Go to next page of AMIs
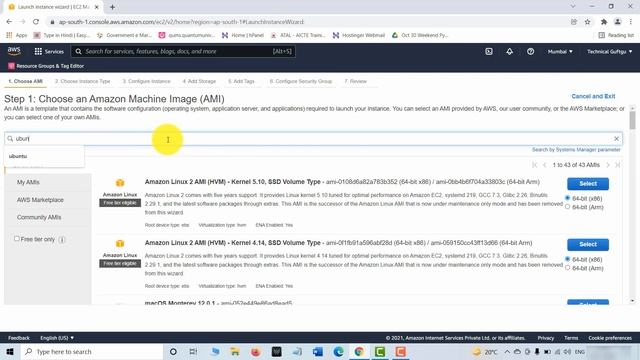640x360 pixels. tap(608, 165)
